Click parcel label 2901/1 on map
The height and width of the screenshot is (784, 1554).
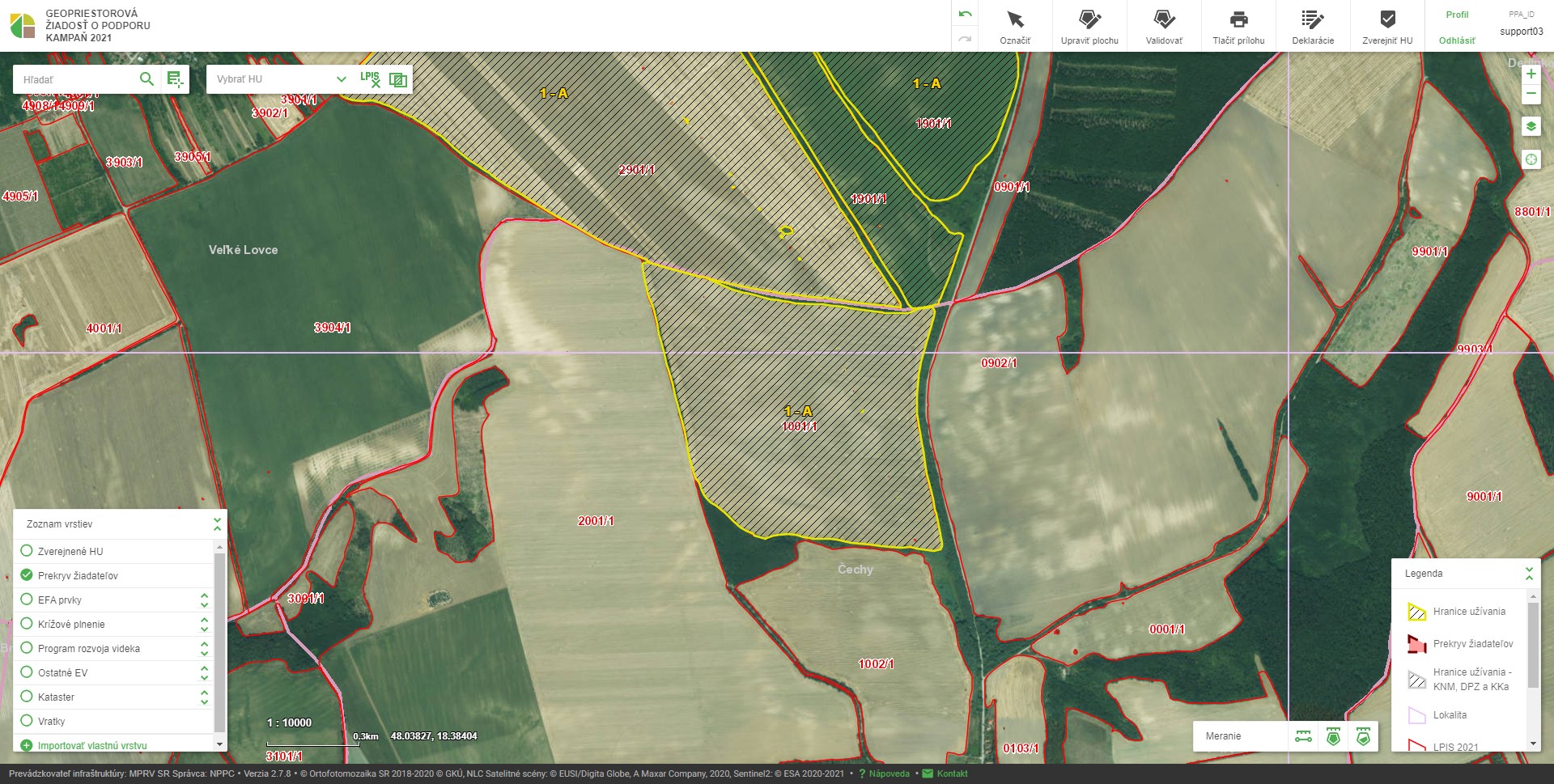click(x=637, y=170)
